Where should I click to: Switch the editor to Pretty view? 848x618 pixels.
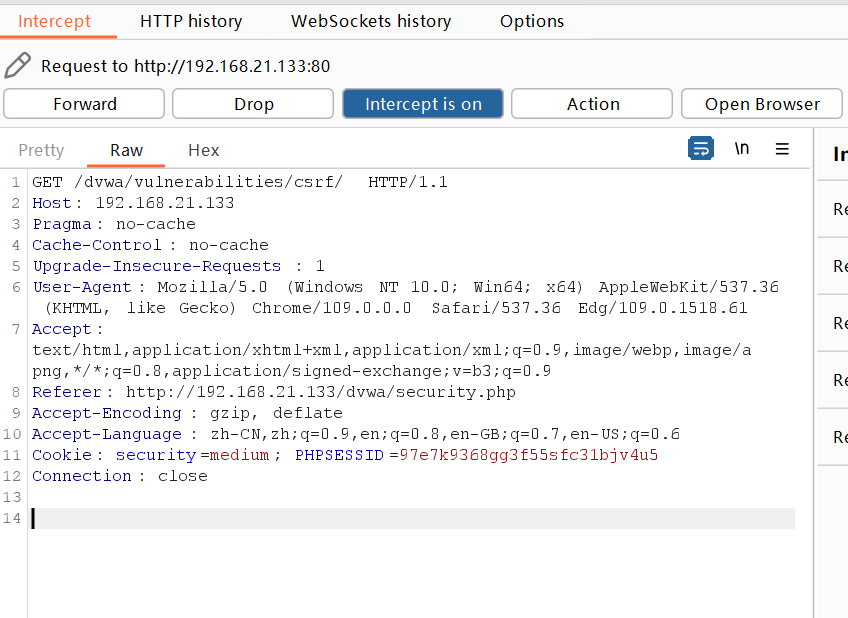(x=41, y=150)
